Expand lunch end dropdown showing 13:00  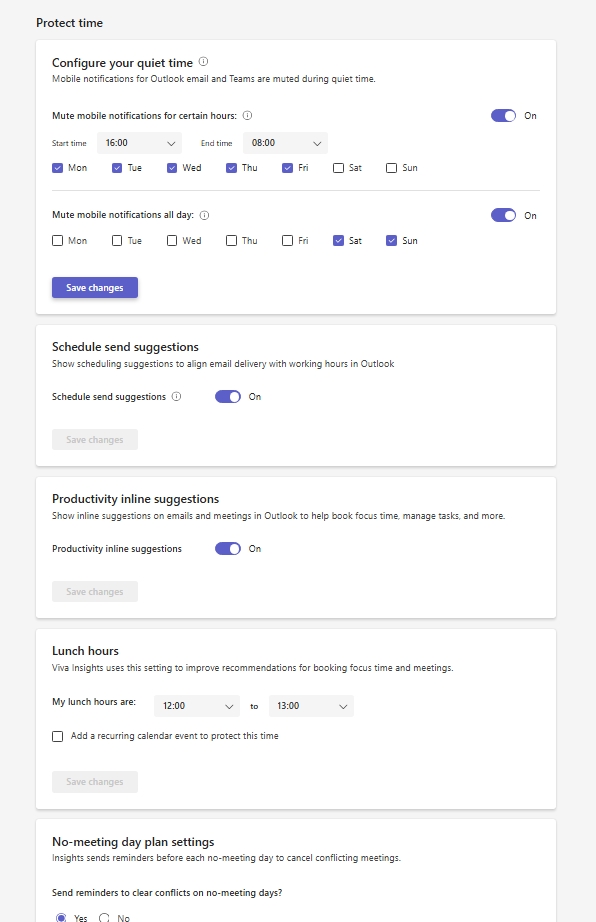coord(311,706)
